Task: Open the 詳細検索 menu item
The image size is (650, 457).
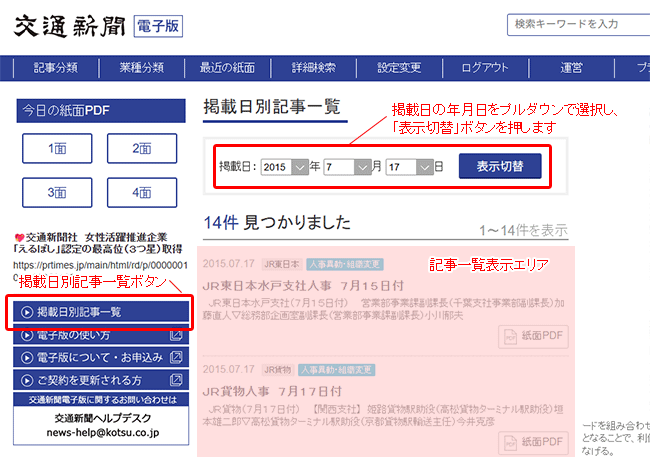Action: pyautogui.click(x=312, y=68)
